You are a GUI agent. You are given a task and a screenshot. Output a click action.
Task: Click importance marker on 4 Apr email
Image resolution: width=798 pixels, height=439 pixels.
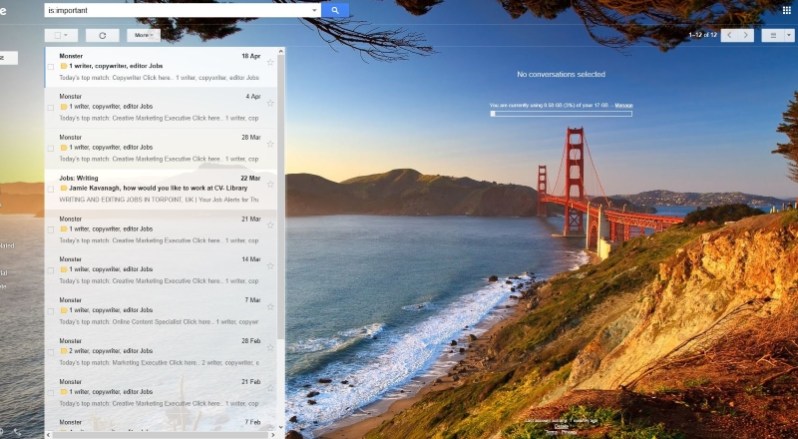pyautogui.click(x=64, y=107)
